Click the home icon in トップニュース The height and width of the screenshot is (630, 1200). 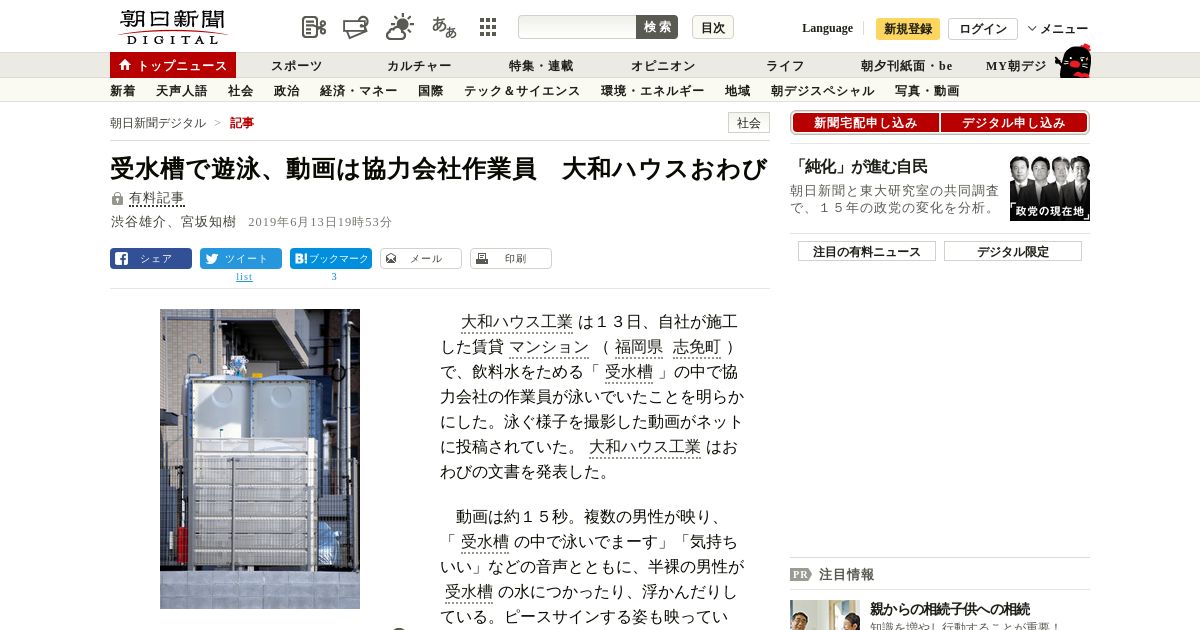point(125,65)
